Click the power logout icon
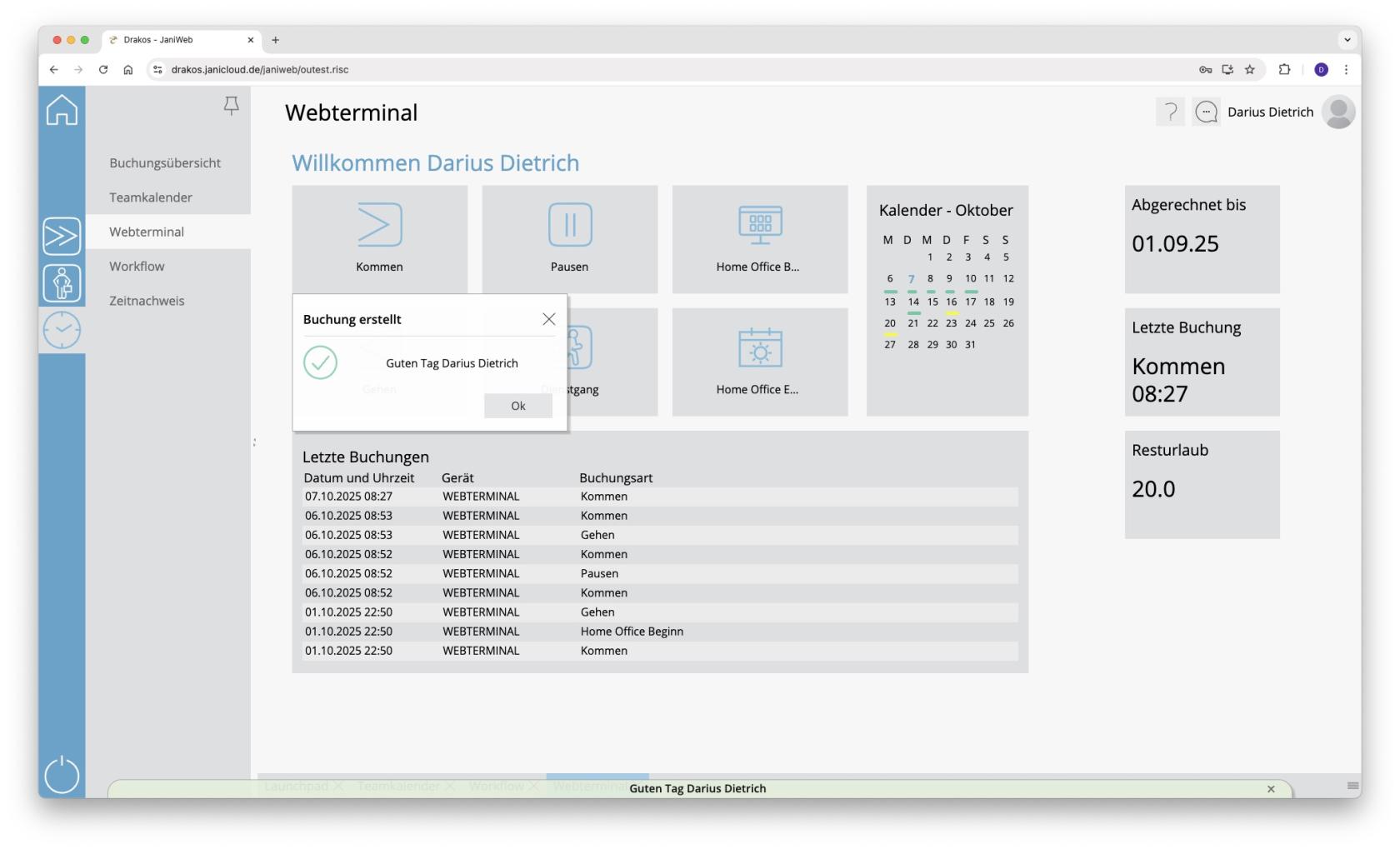Viewport: 1400px width, 849px height. click(62, 775)
